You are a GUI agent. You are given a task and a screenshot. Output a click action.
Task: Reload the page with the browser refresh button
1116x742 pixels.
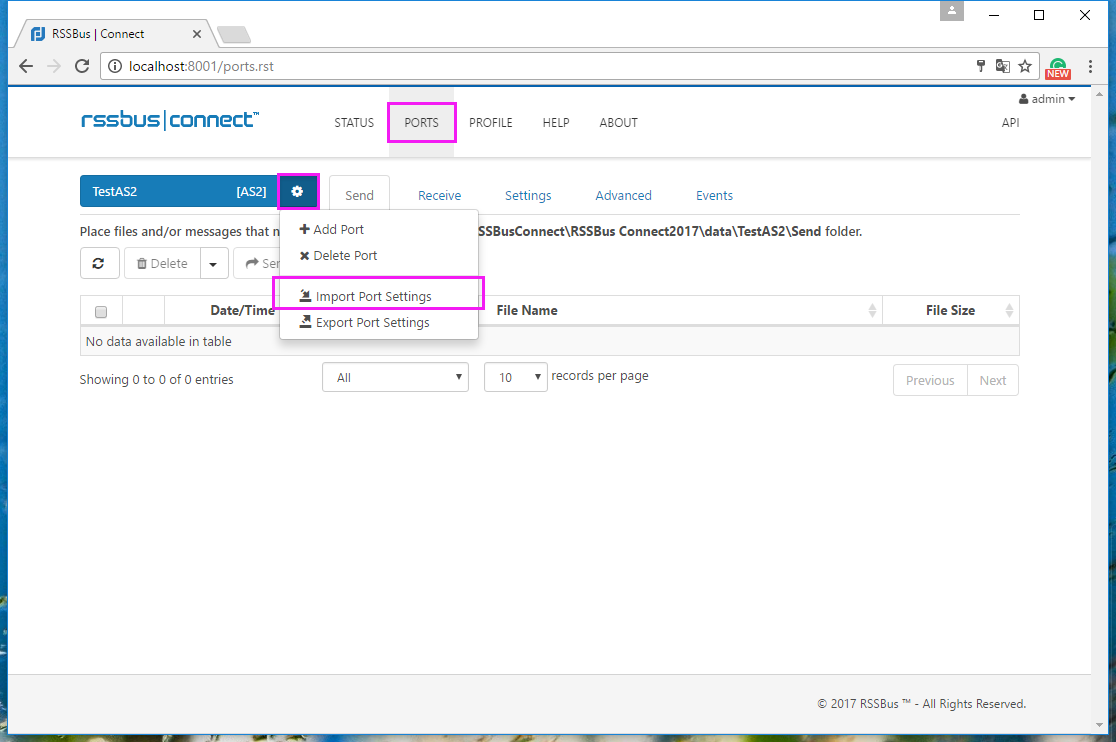tap(82, 66)
